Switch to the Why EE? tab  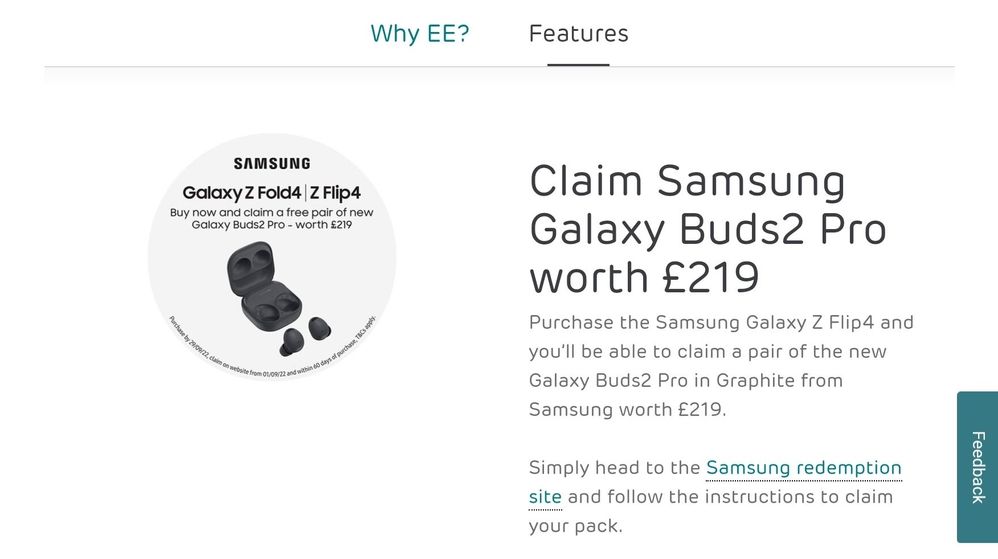(x=419, y=34)
